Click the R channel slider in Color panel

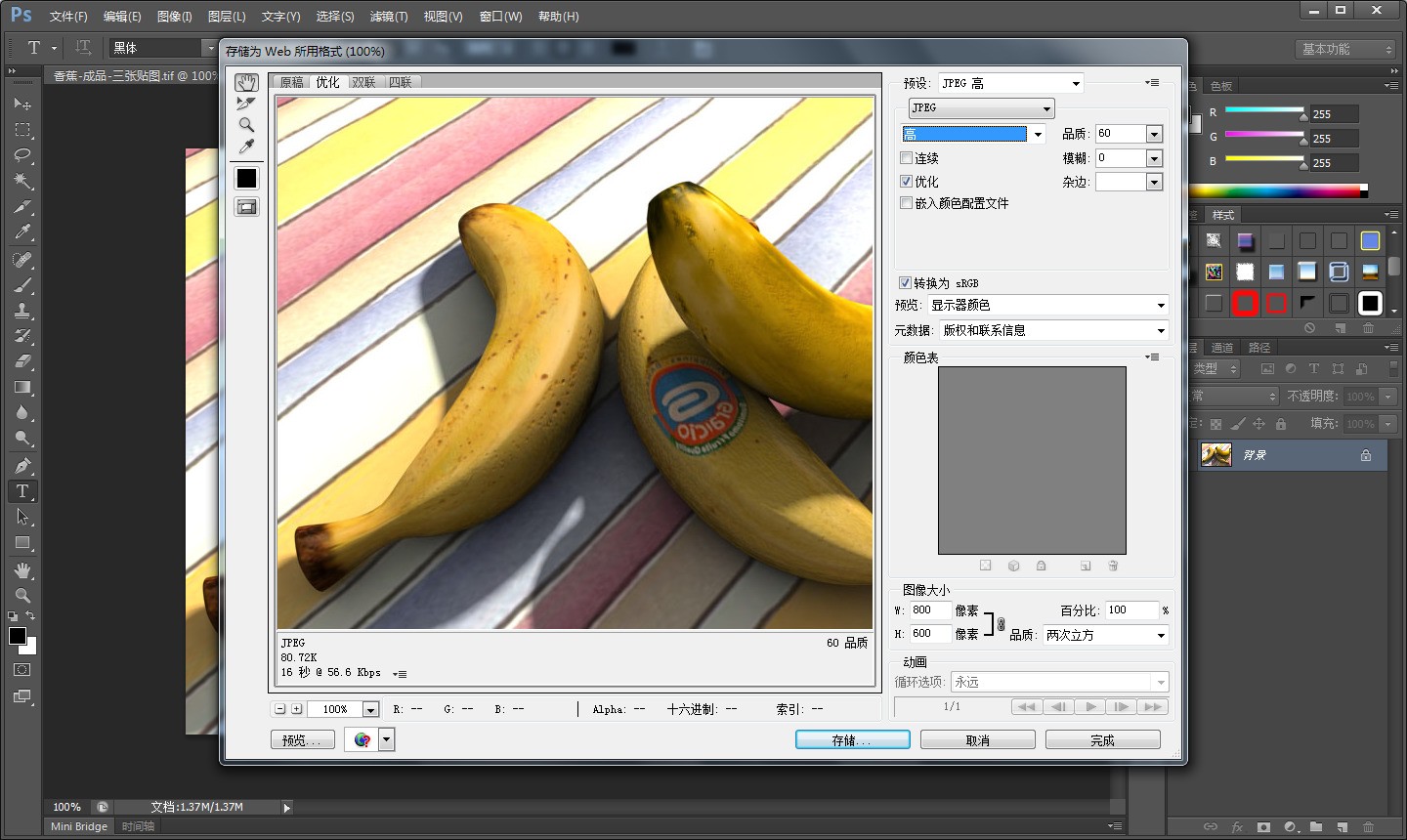1263,110
